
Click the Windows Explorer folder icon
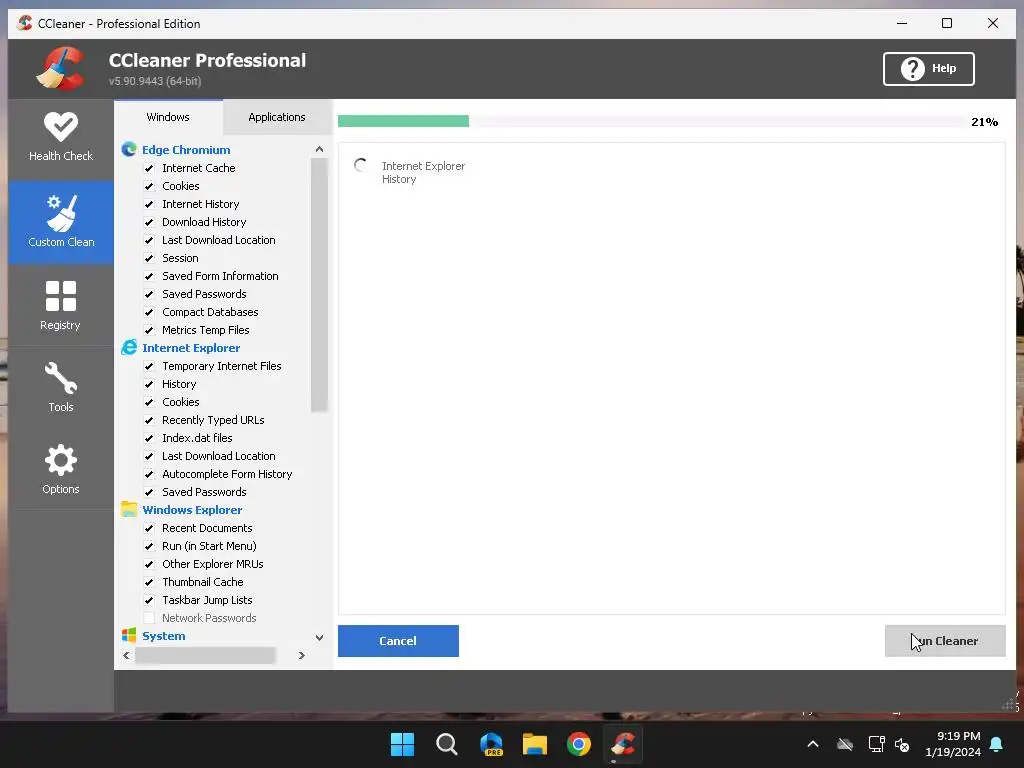pyautogui.click(x=129, y=509)
